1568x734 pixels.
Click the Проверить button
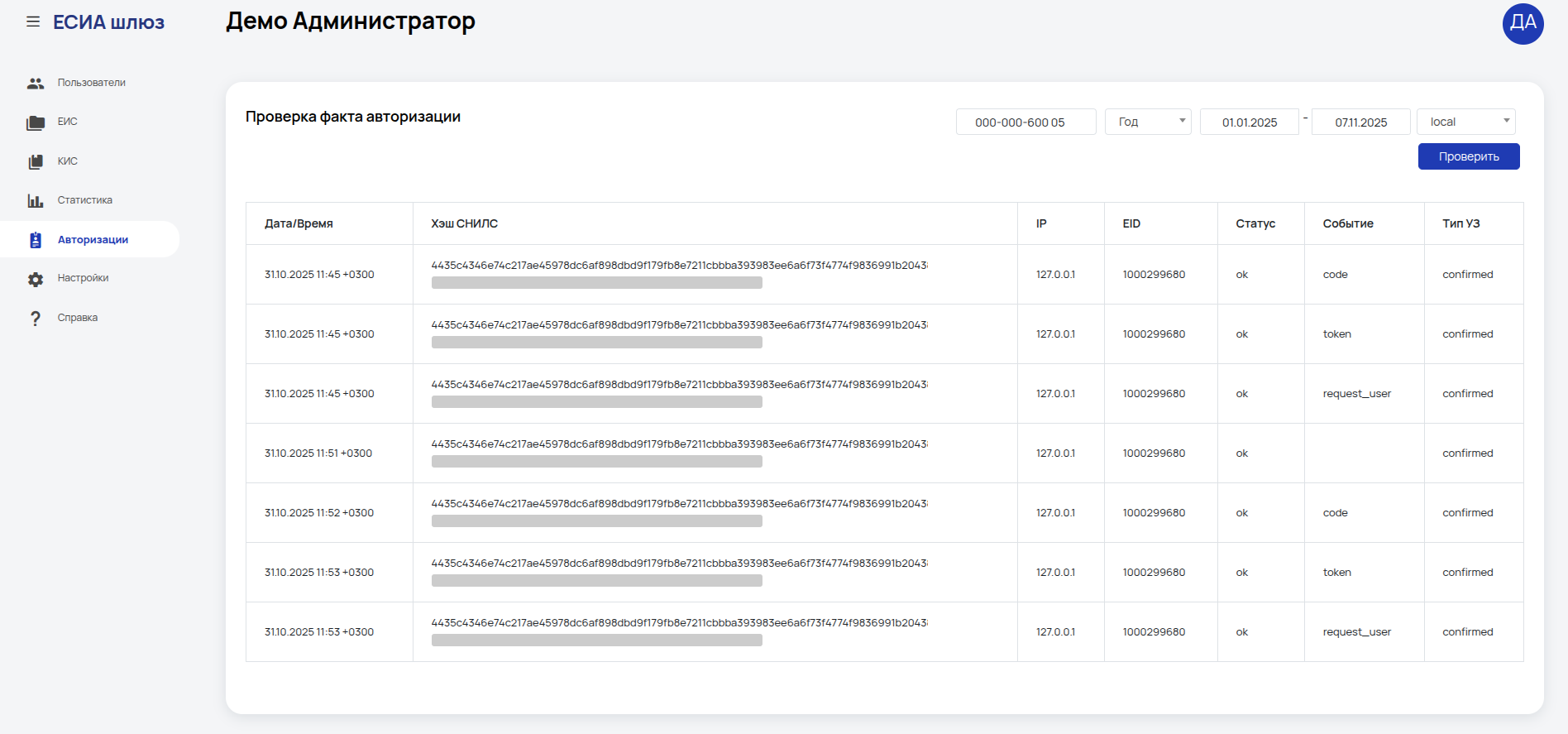point(1469,156)
